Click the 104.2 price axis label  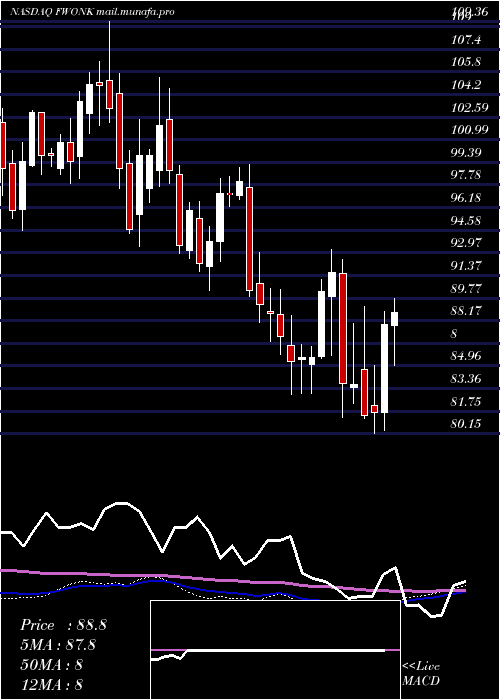(466, 85)
